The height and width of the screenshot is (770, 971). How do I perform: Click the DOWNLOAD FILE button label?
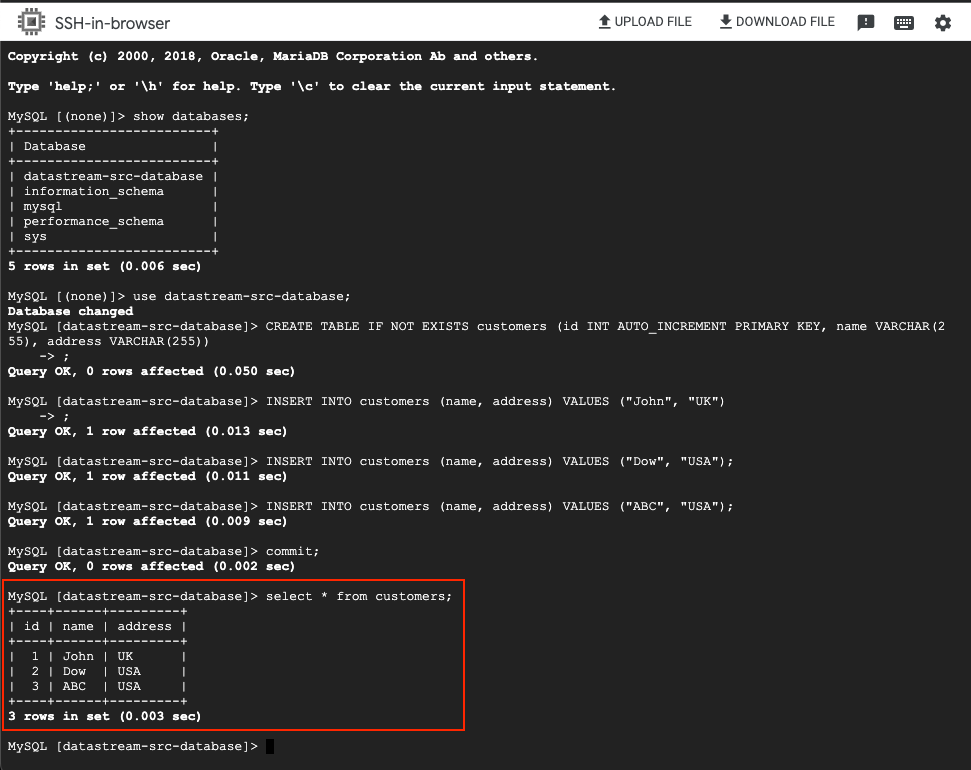pos(785,22)
